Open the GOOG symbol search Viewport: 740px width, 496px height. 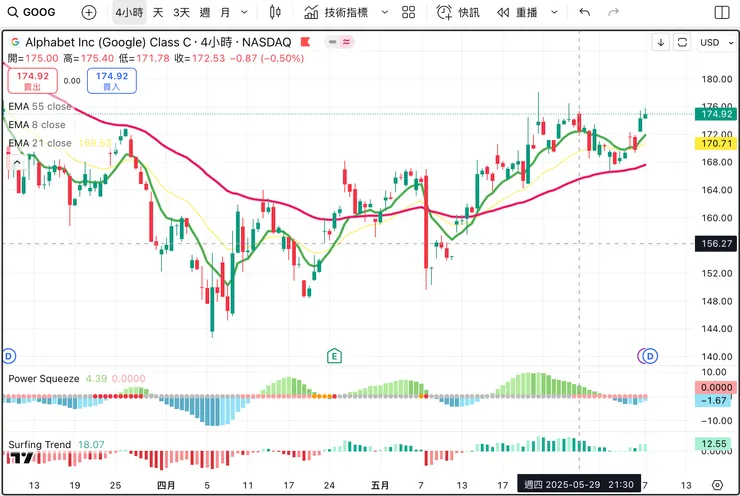32,12
